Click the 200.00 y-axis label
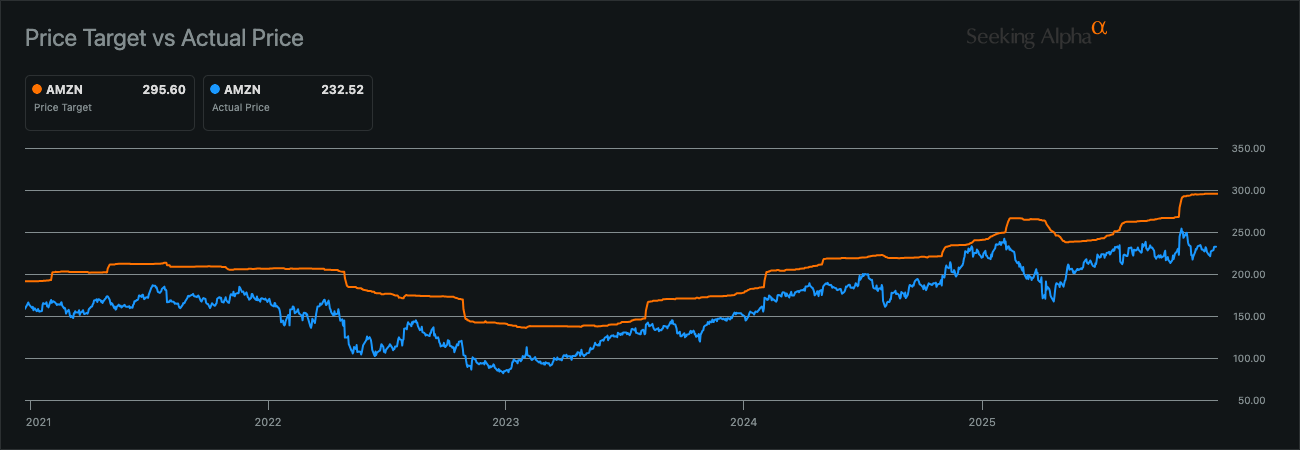This screenshot has height=450, width=1300. pos(1249,275)
